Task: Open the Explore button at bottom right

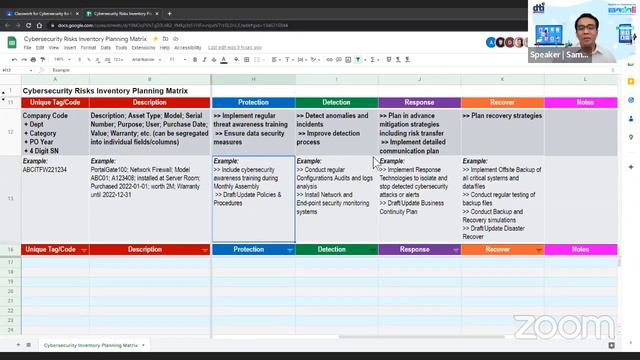Action: point(611,345)
